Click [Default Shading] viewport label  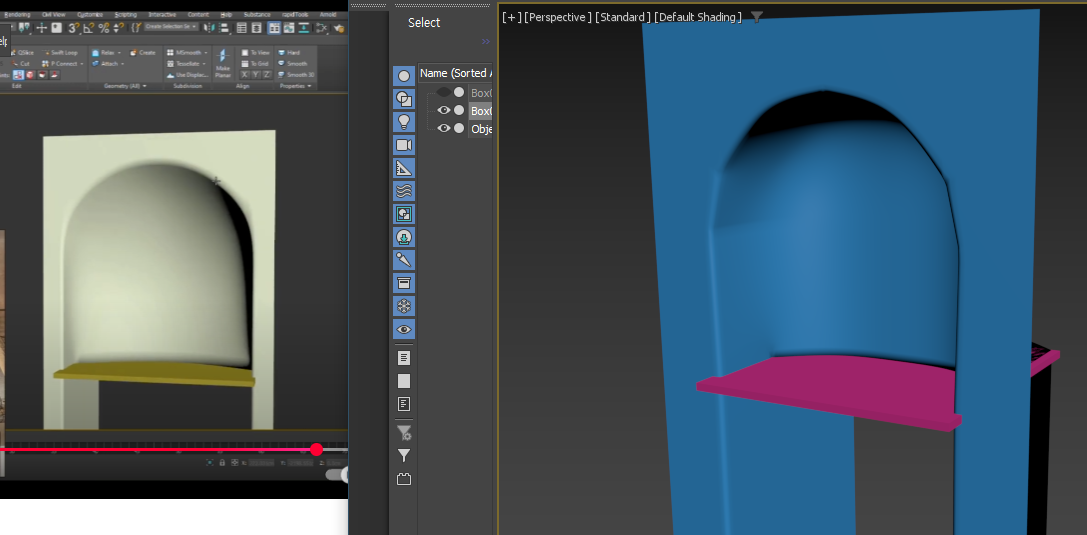tap(698, 17)
